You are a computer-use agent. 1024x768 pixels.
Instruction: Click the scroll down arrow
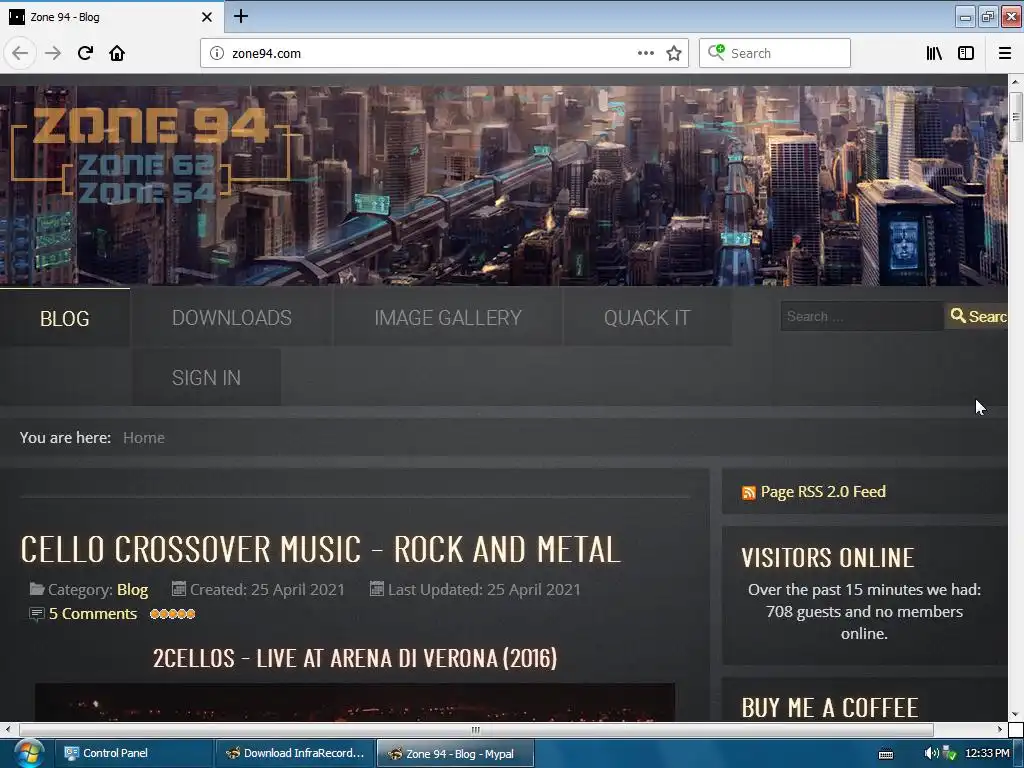[x=1016, y=714]
